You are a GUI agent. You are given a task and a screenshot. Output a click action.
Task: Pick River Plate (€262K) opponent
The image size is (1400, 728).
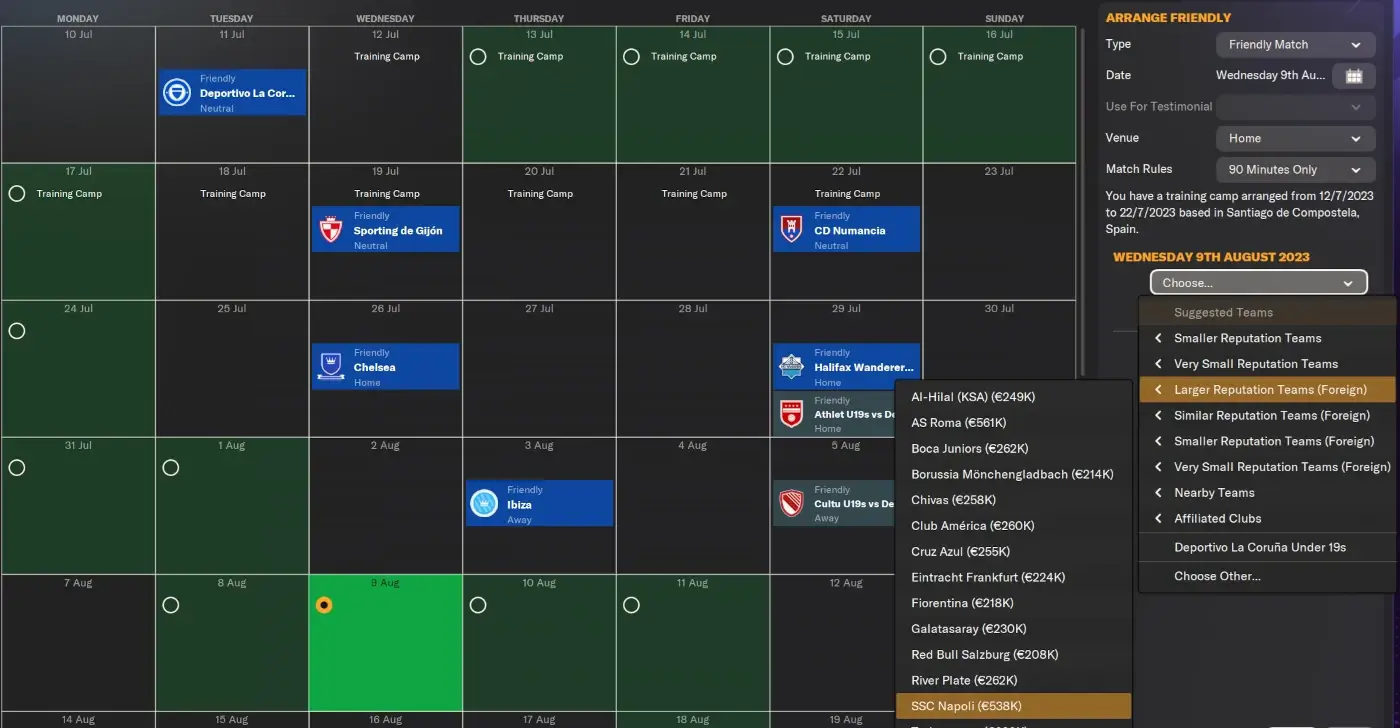pyautogui.click(x=1014, y=680)
